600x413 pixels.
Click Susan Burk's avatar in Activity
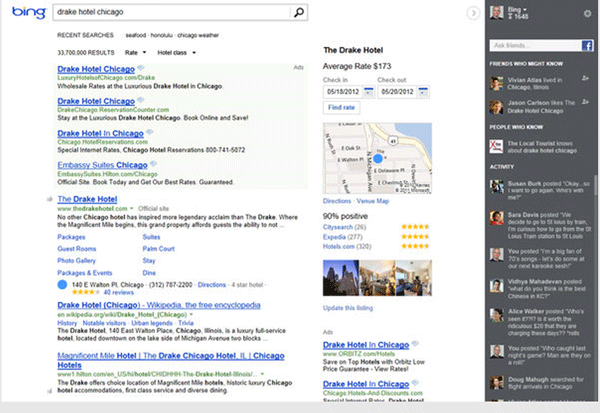pos(497,186)
